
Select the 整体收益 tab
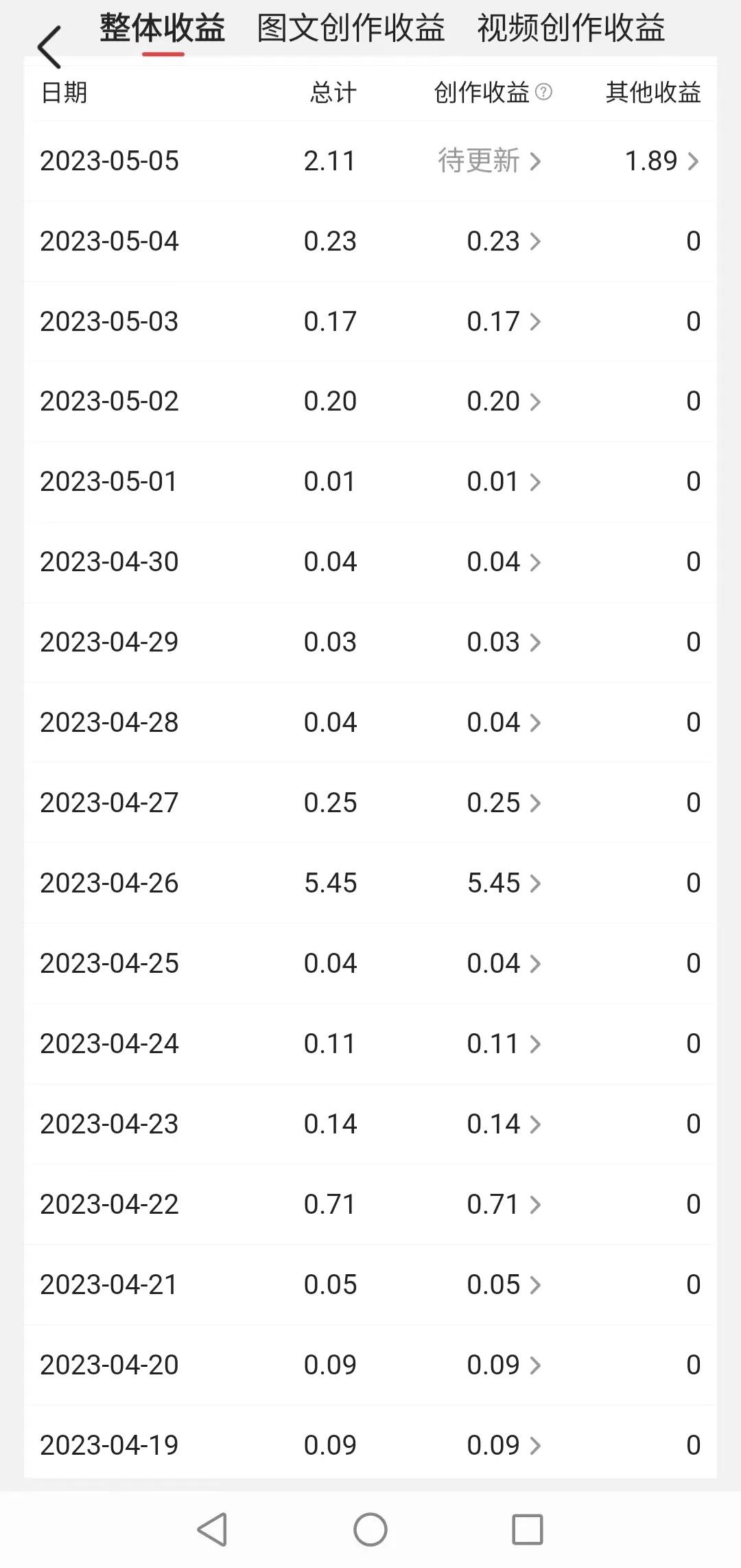click(x=163, y=29)
